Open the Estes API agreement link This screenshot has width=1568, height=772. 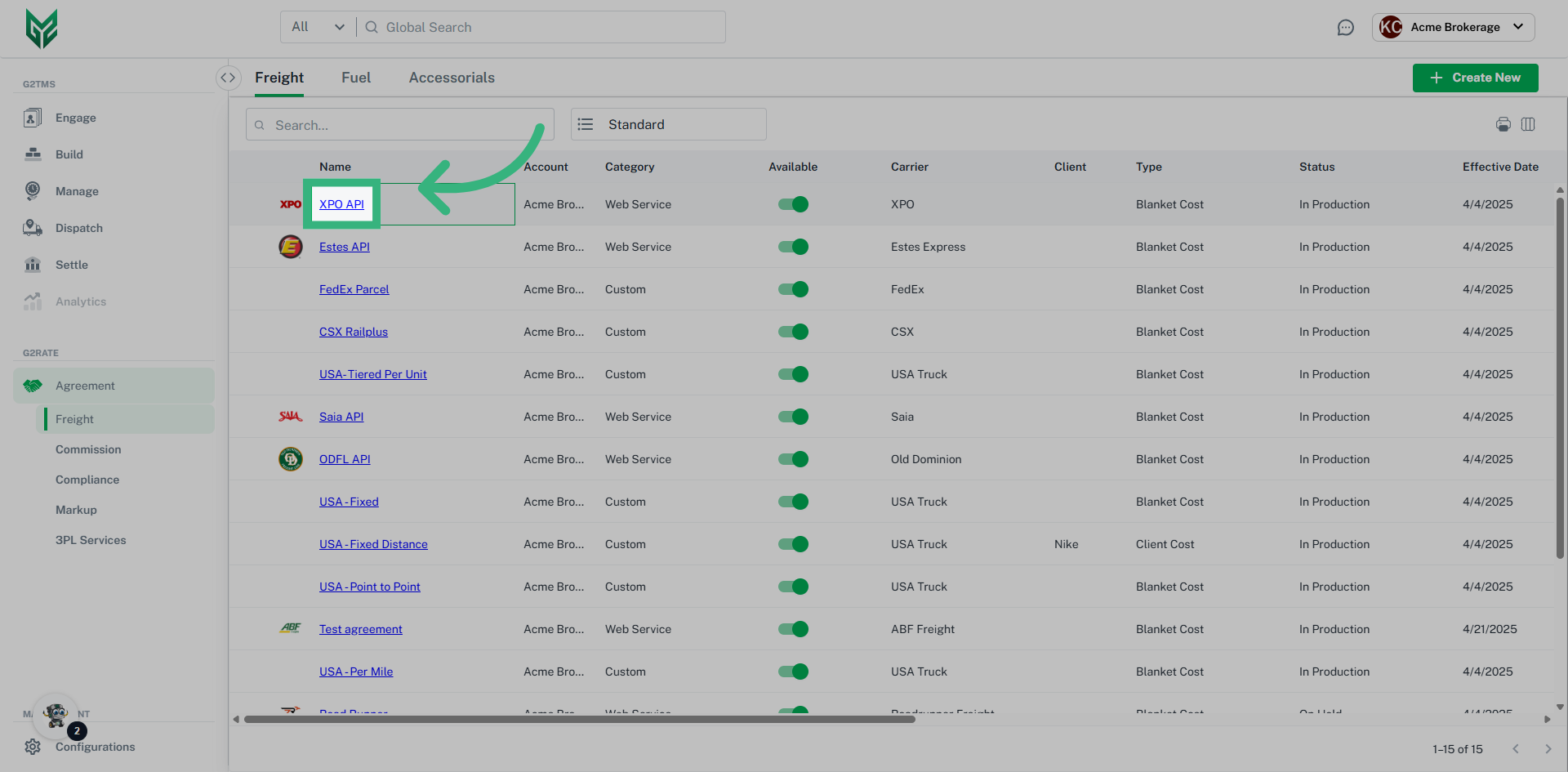(x=345, y=247)
